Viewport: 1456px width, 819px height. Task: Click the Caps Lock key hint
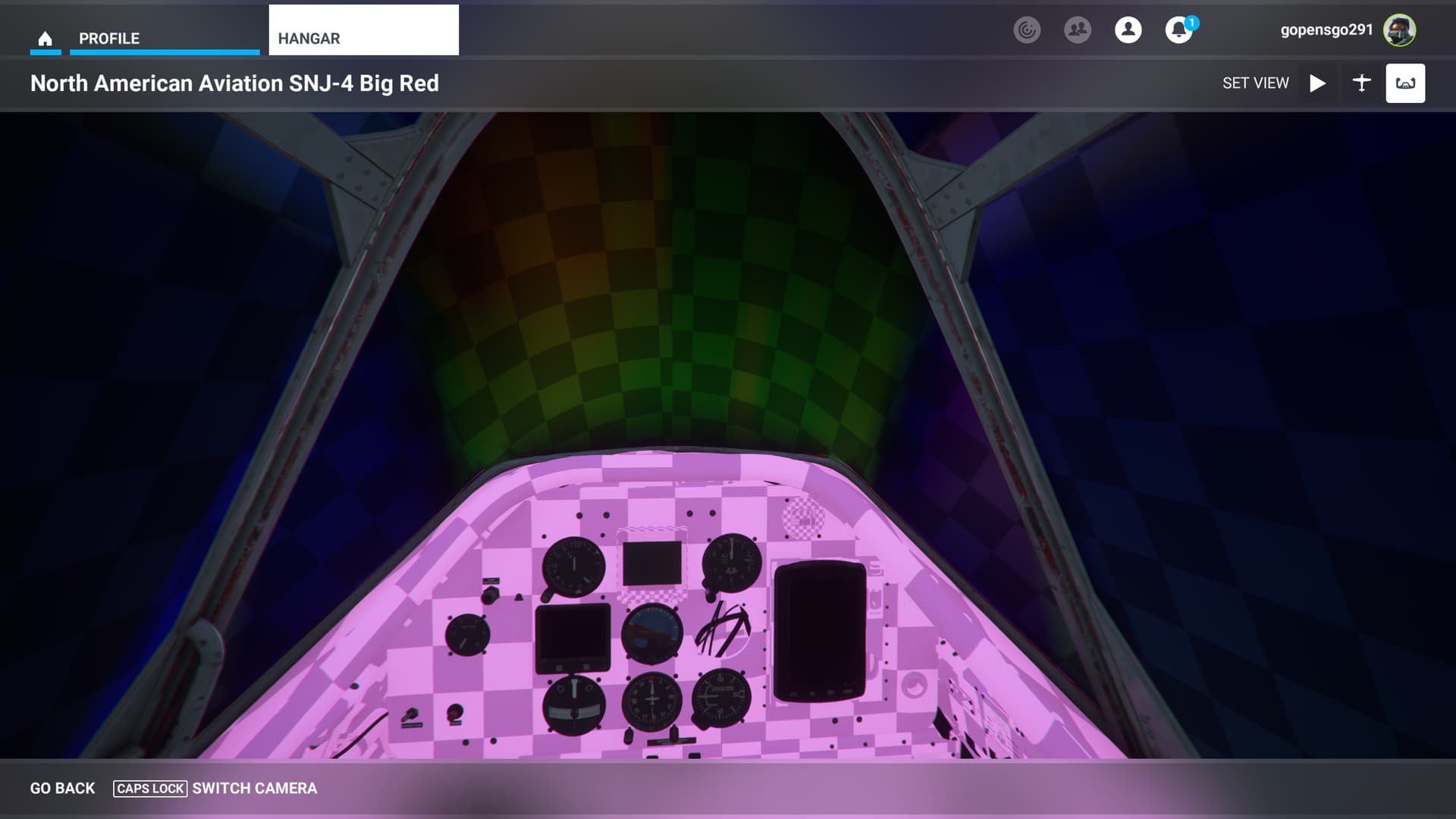tap(150, 789)
